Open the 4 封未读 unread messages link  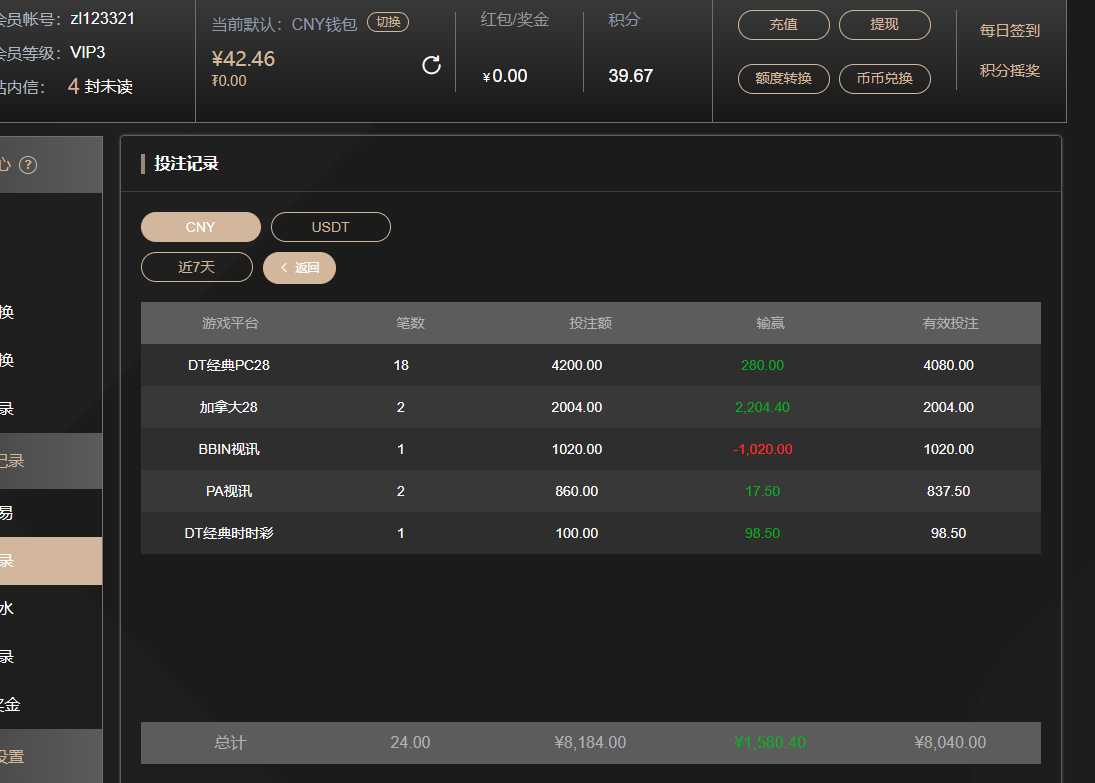(100, 87)
